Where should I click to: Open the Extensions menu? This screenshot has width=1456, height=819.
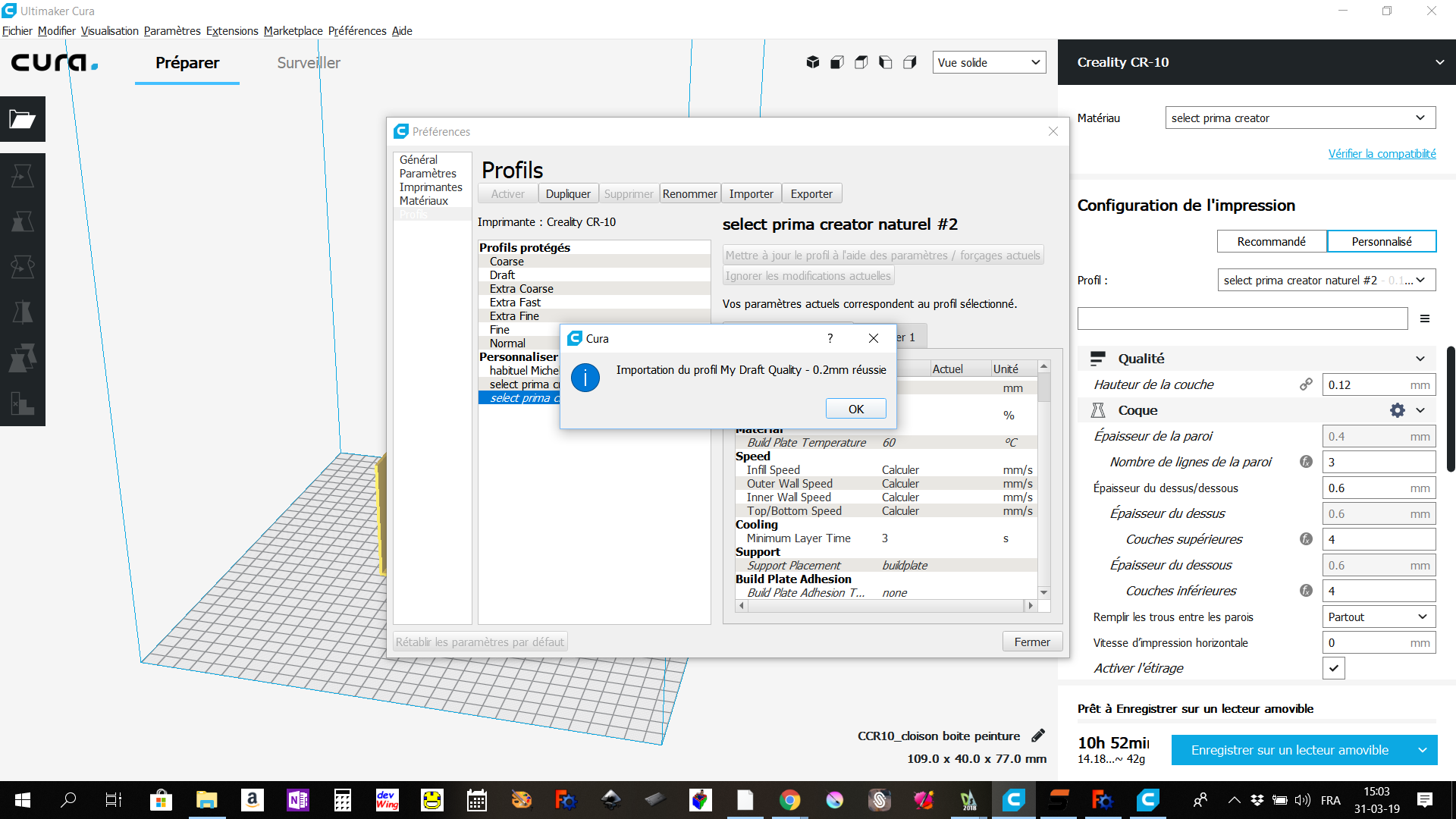click(x=232, y=31)
